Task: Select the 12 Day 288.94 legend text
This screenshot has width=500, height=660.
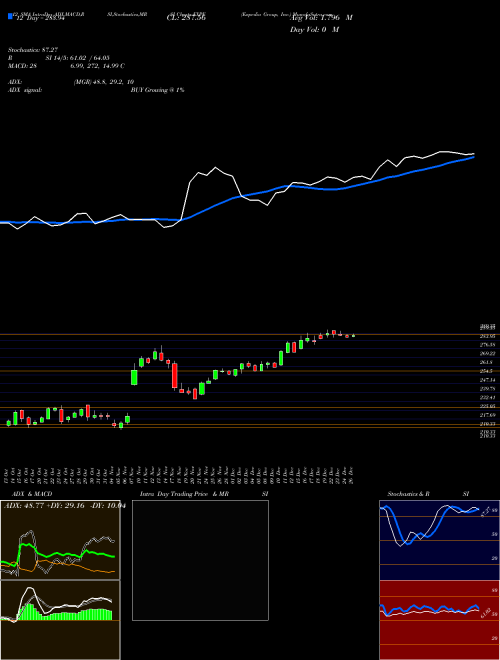Action: coord(40,19)
